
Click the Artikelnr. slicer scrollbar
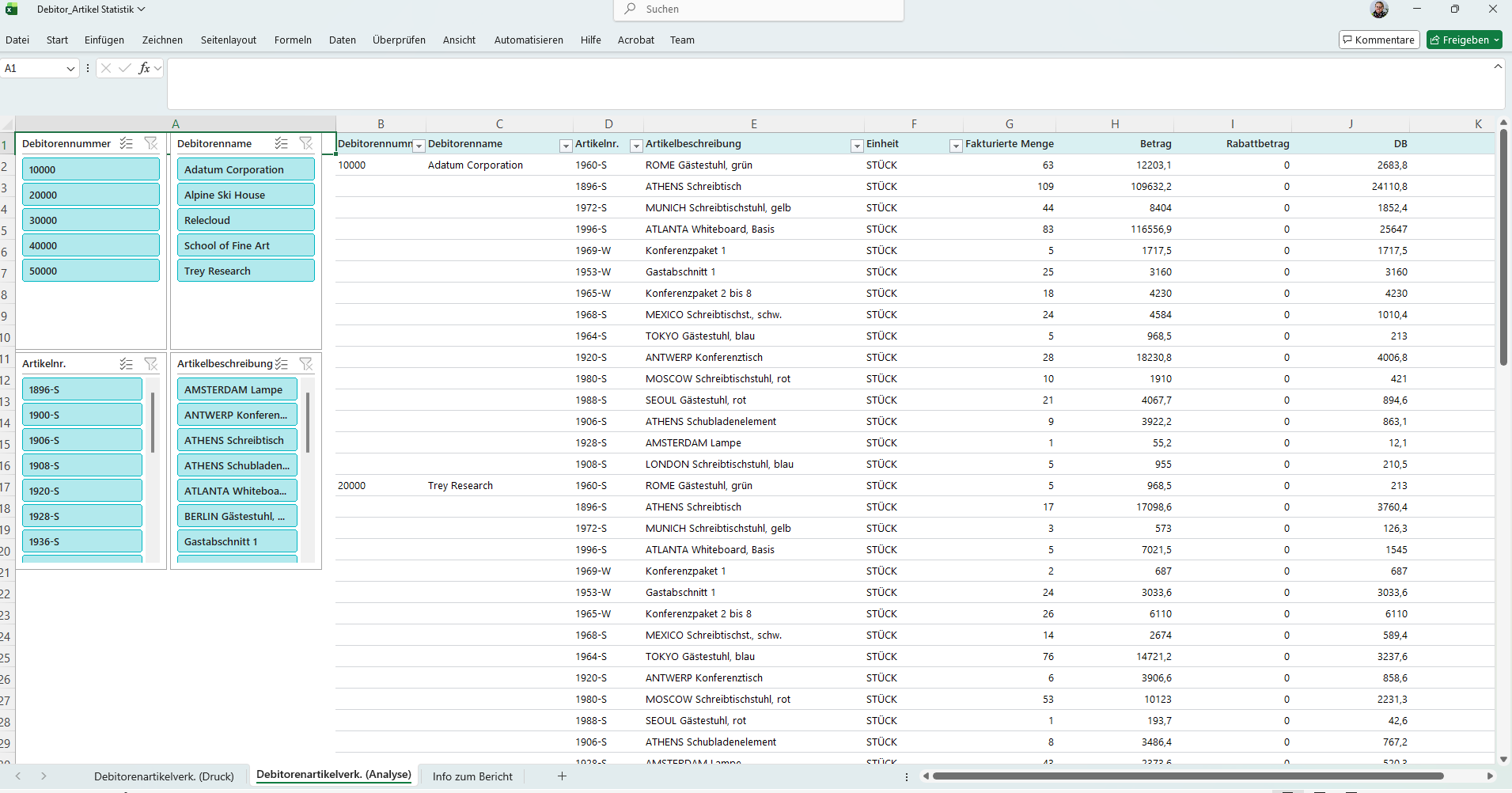tap(153, 423)
